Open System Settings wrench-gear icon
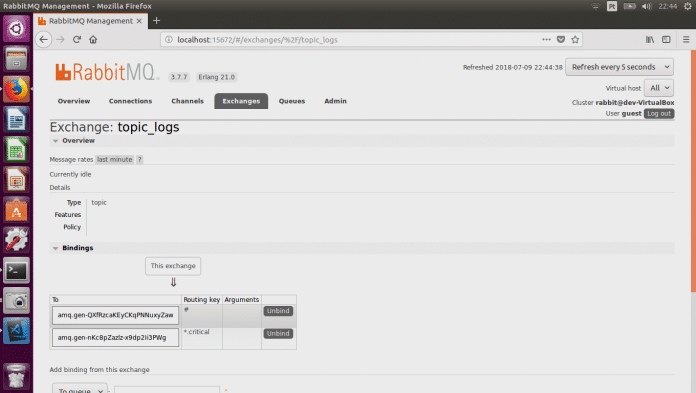 [16, 240]
